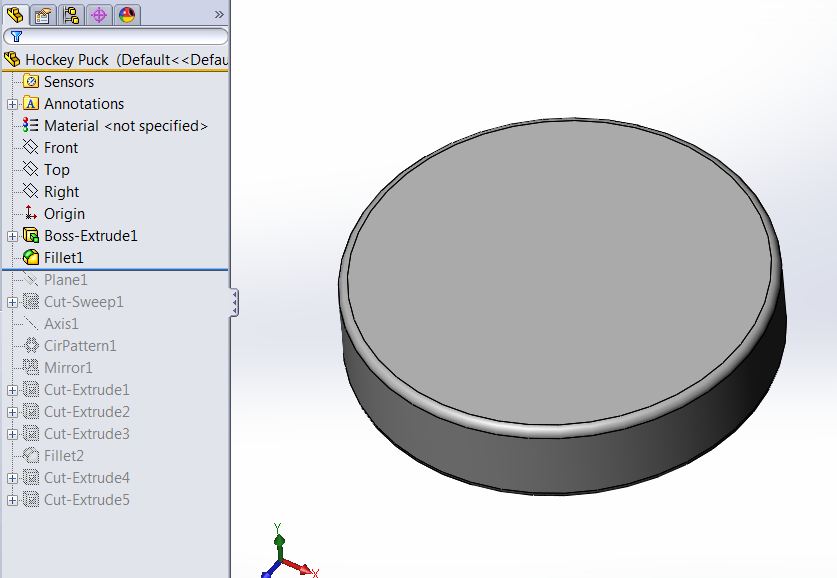Select the Origin label
This screenshot has height=578, width=837.
pos(64,214)
